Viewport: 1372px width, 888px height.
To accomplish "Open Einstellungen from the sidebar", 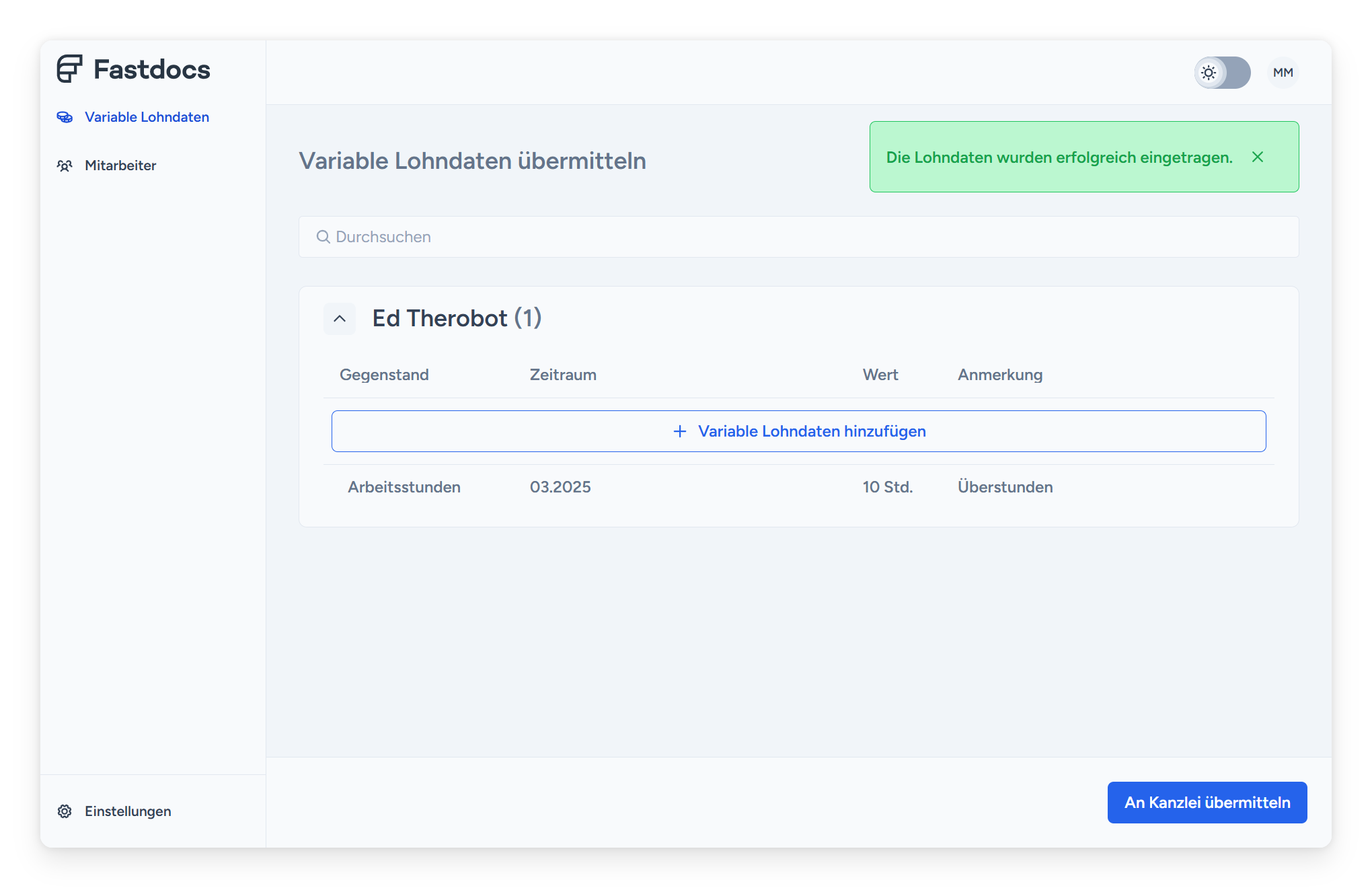I will tap(128, 811).
